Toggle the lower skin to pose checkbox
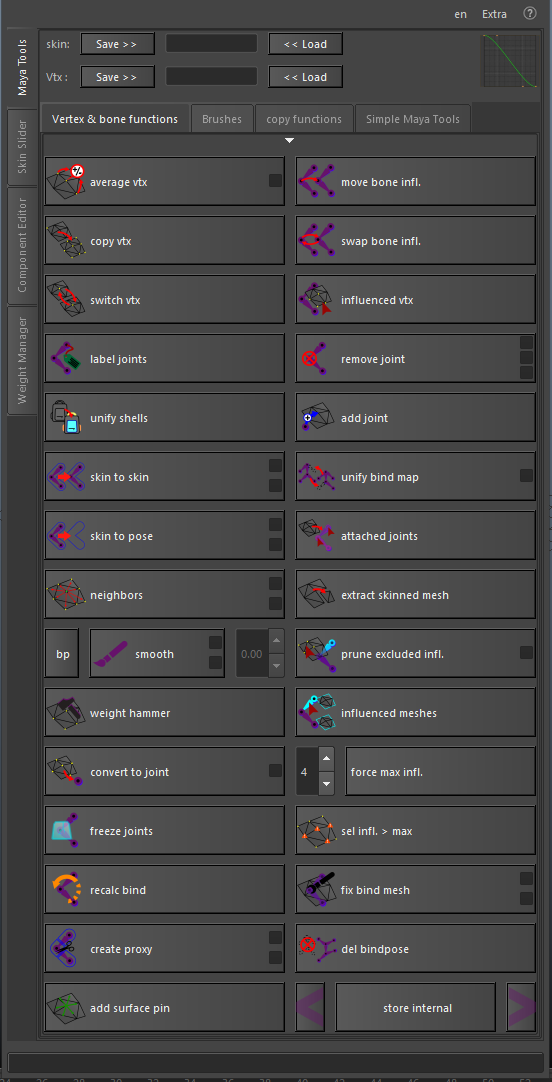Image resolution: width=552 pixels, height=1082 pixels. tap(275, 544)
